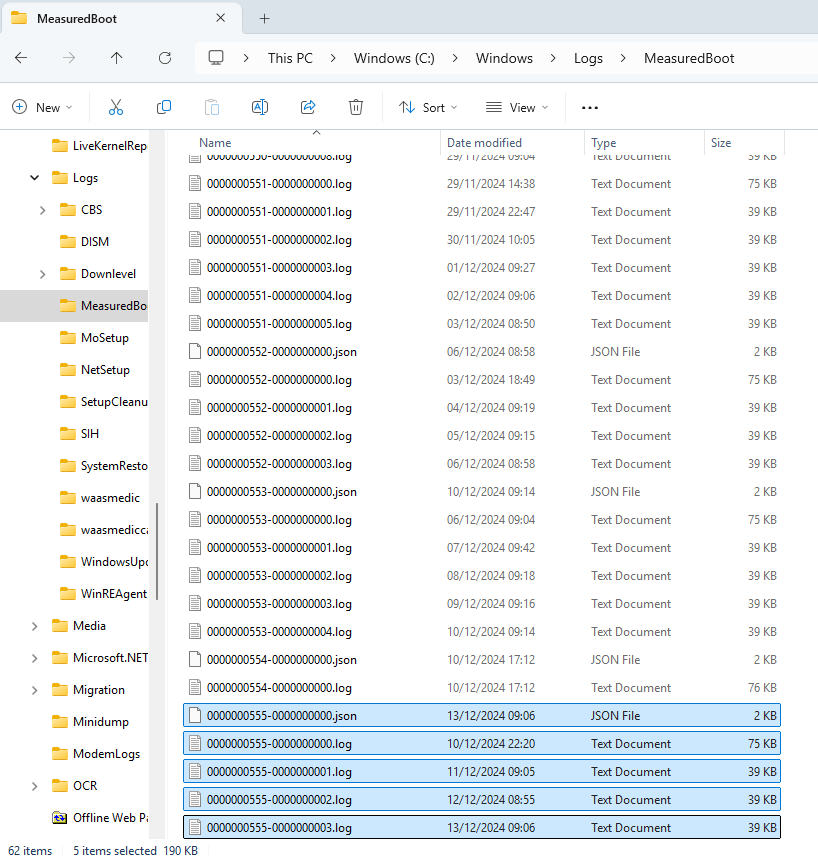This screenshot has width=818, height=858.
Task: Expand the CBS folder in tree
Action: 42,210
